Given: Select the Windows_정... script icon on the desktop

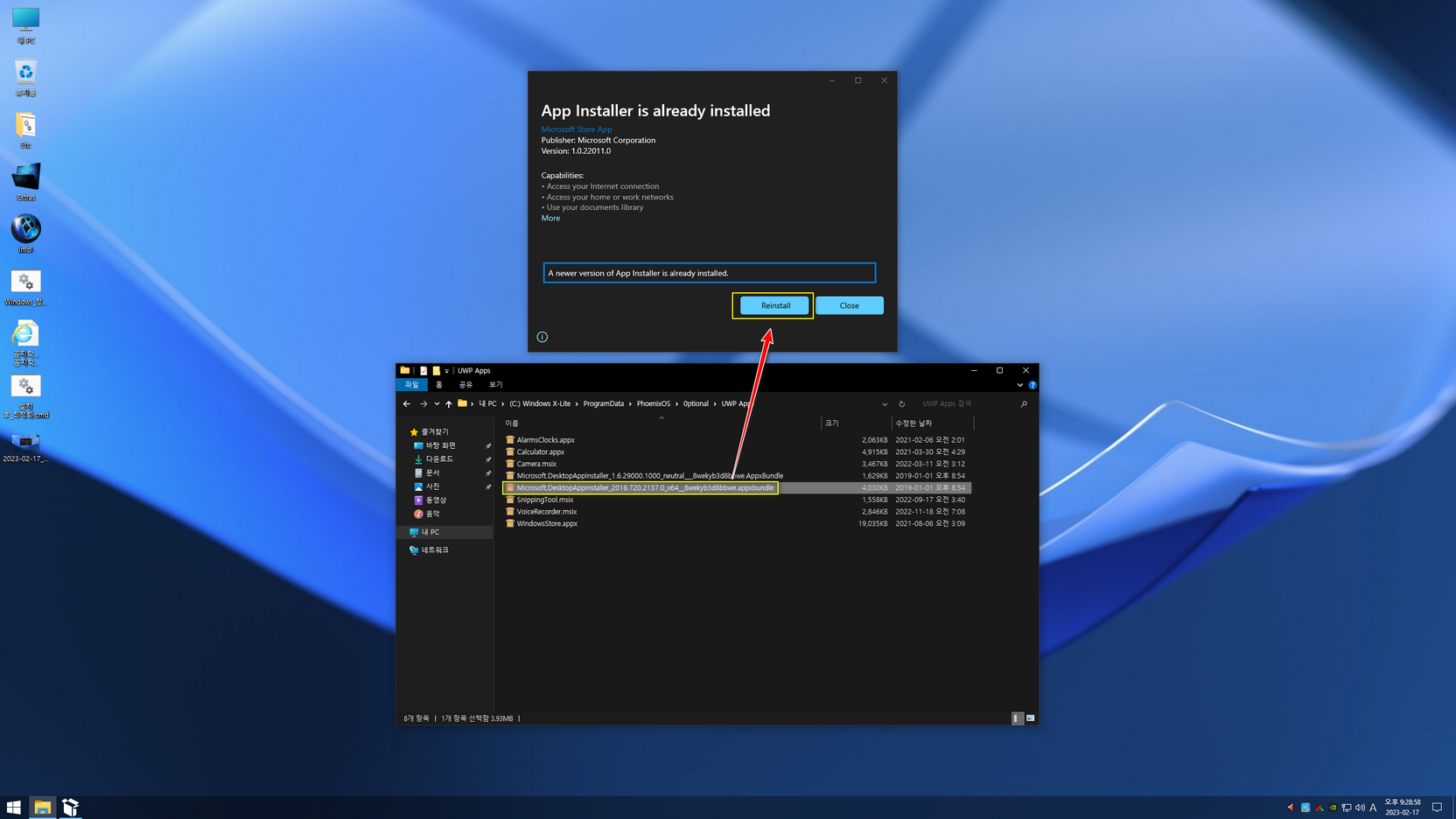Looking at the screenshot, I should coord(25,287).
